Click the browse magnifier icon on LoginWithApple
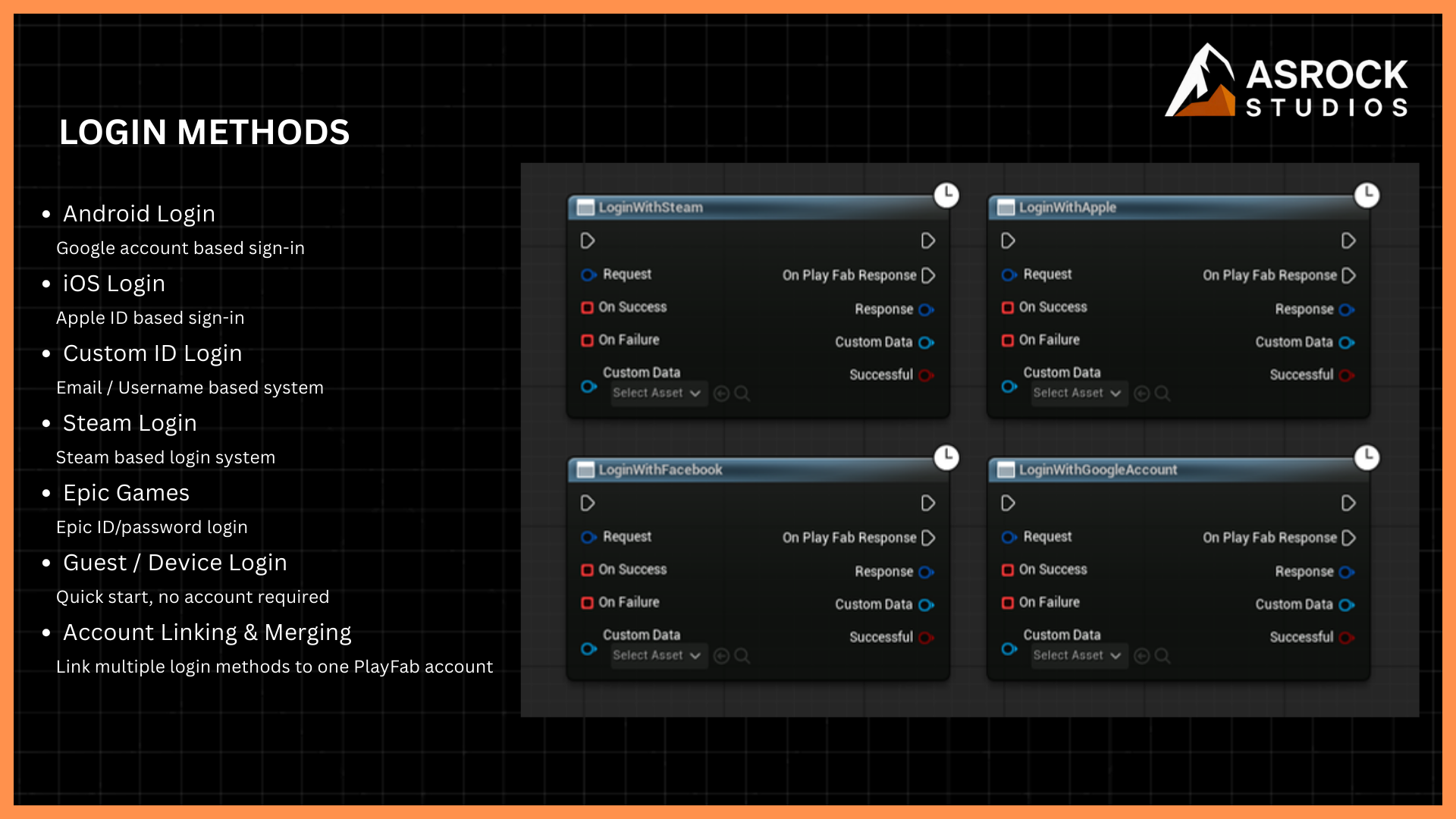This screenshot has width=1456, height=819. (x=1163, y=394)
